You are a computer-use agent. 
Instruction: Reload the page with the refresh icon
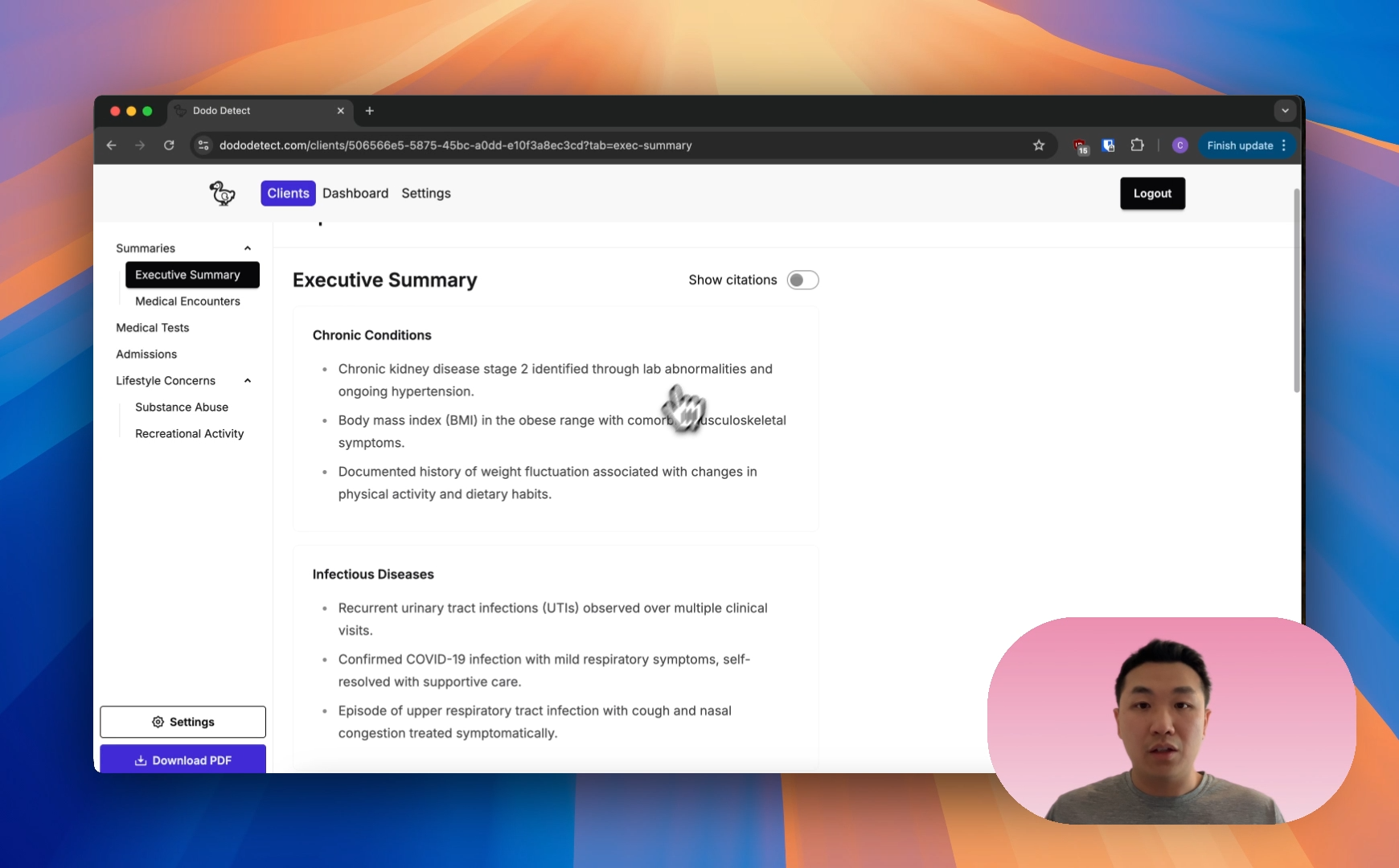[169, 145]
